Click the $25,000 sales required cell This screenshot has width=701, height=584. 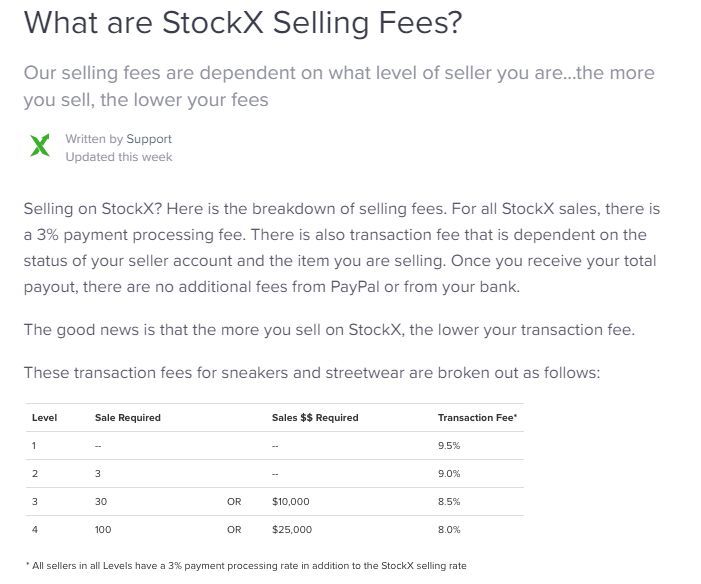(x=292, y=529)
